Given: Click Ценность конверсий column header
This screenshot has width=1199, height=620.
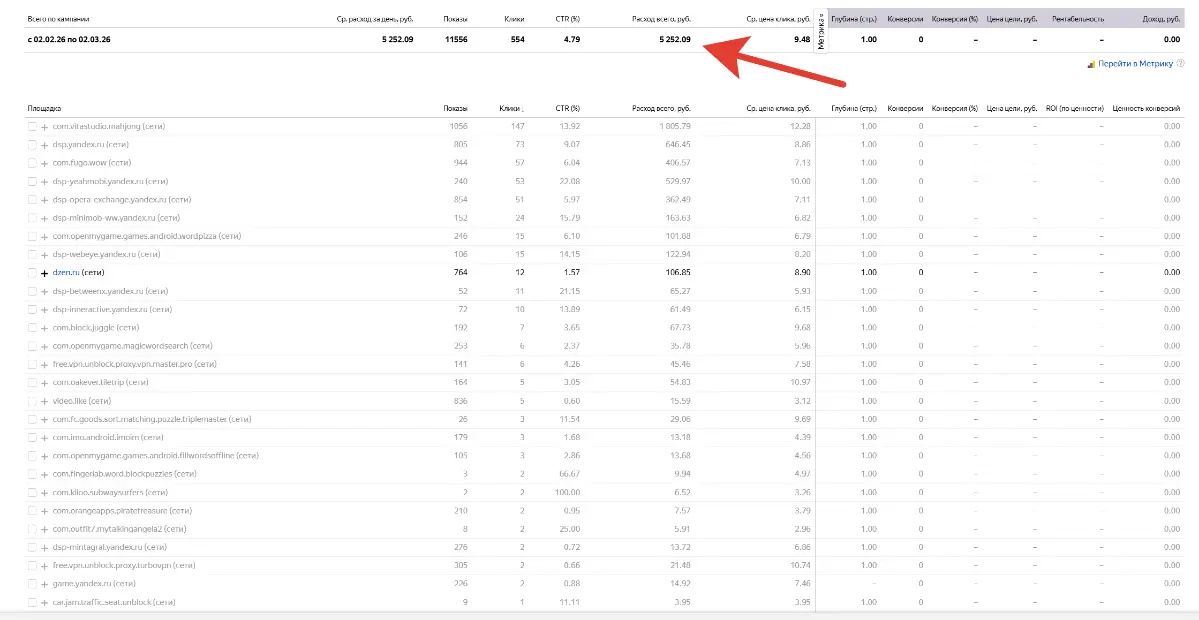Looking at the screenshot, I should point(1146,109).
